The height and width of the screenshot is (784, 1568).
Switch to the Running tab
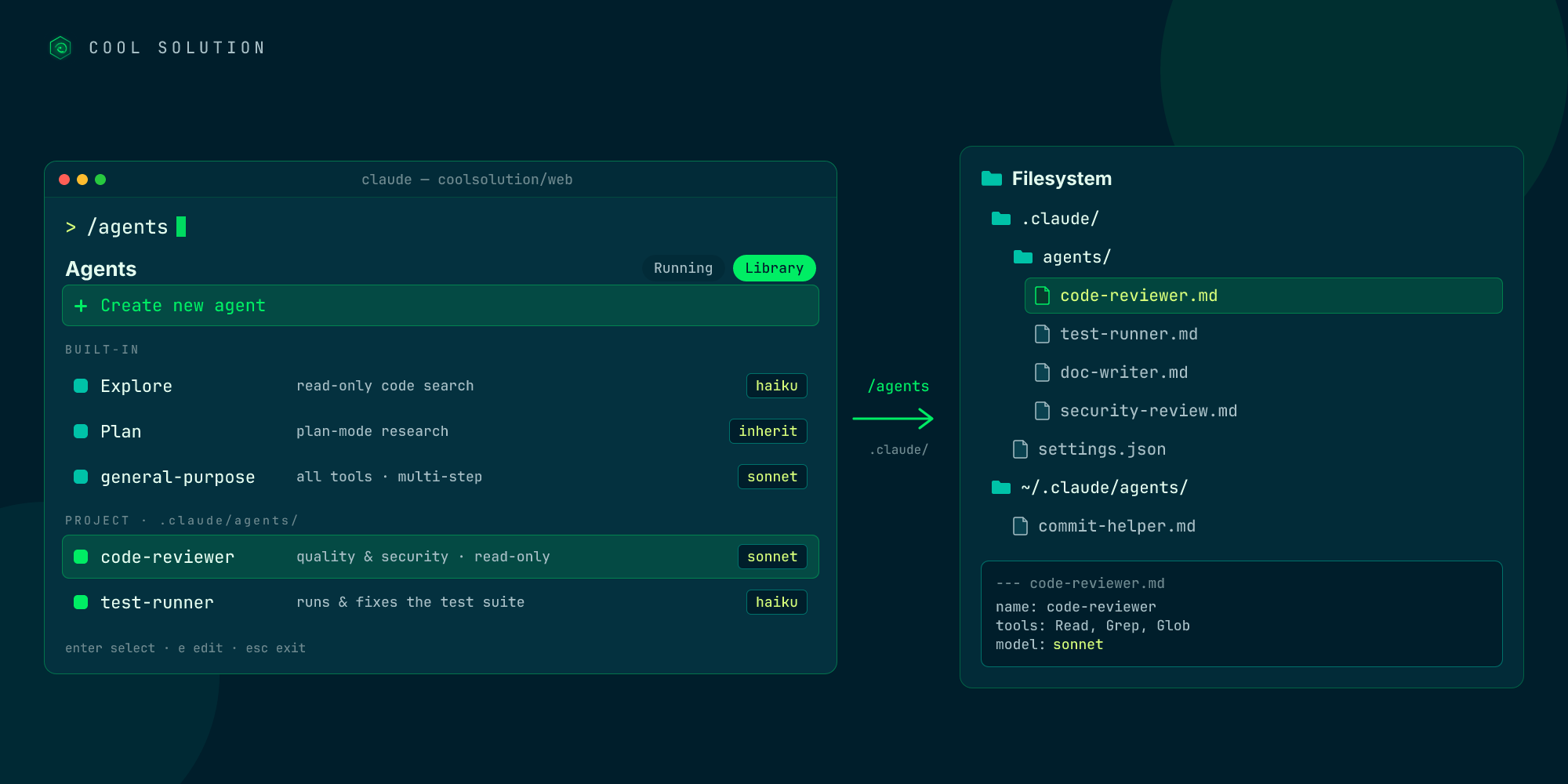(683, 268)
